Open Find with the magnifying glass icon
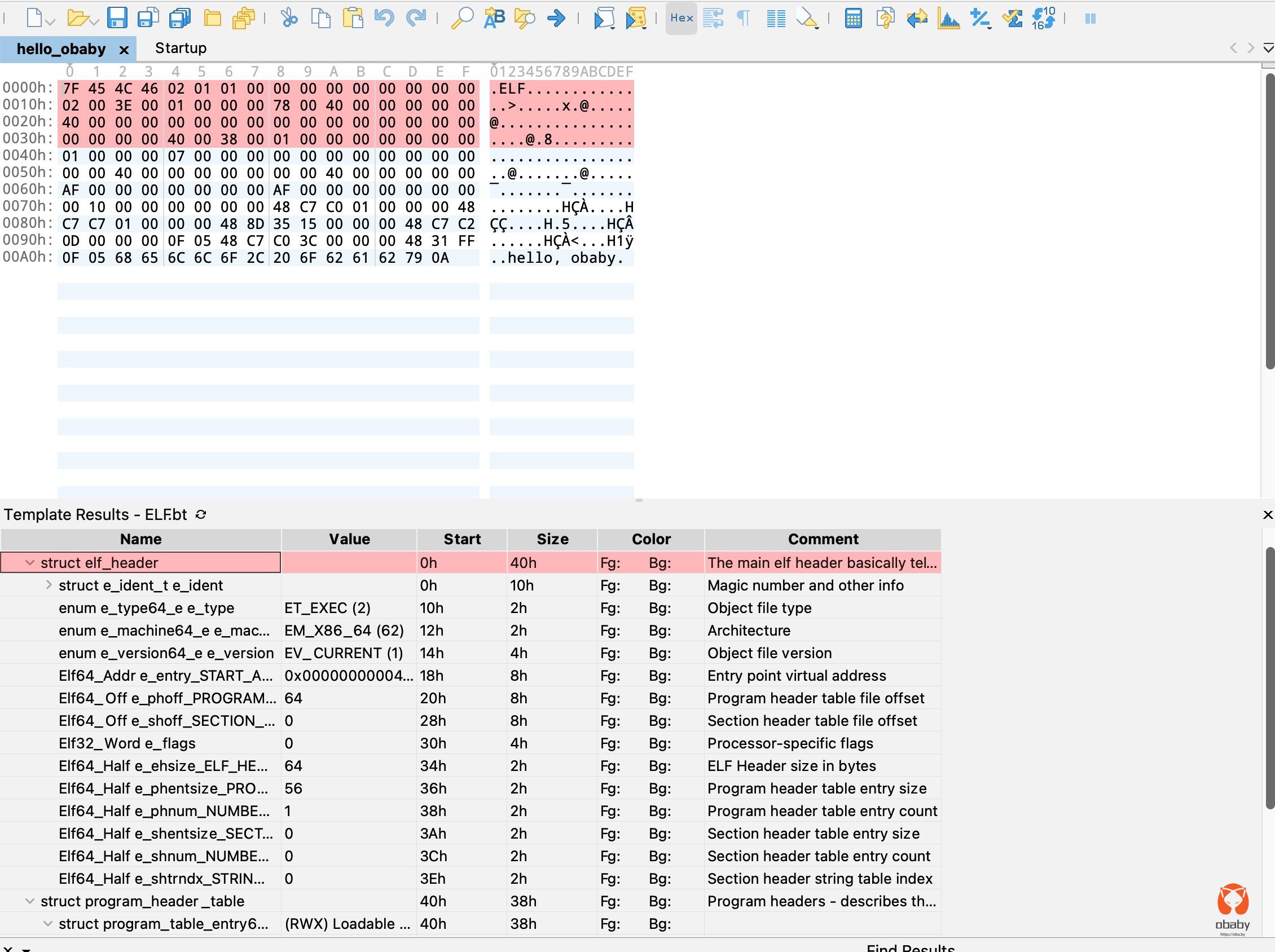The height and width of the screenshot is (952, 1275). pyautogui.click(x=461, y=19)
